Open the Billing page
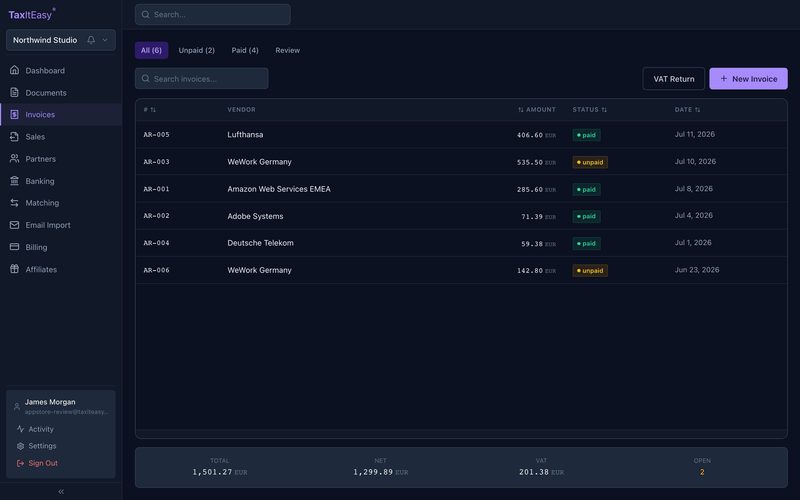 tap(61, 247)
